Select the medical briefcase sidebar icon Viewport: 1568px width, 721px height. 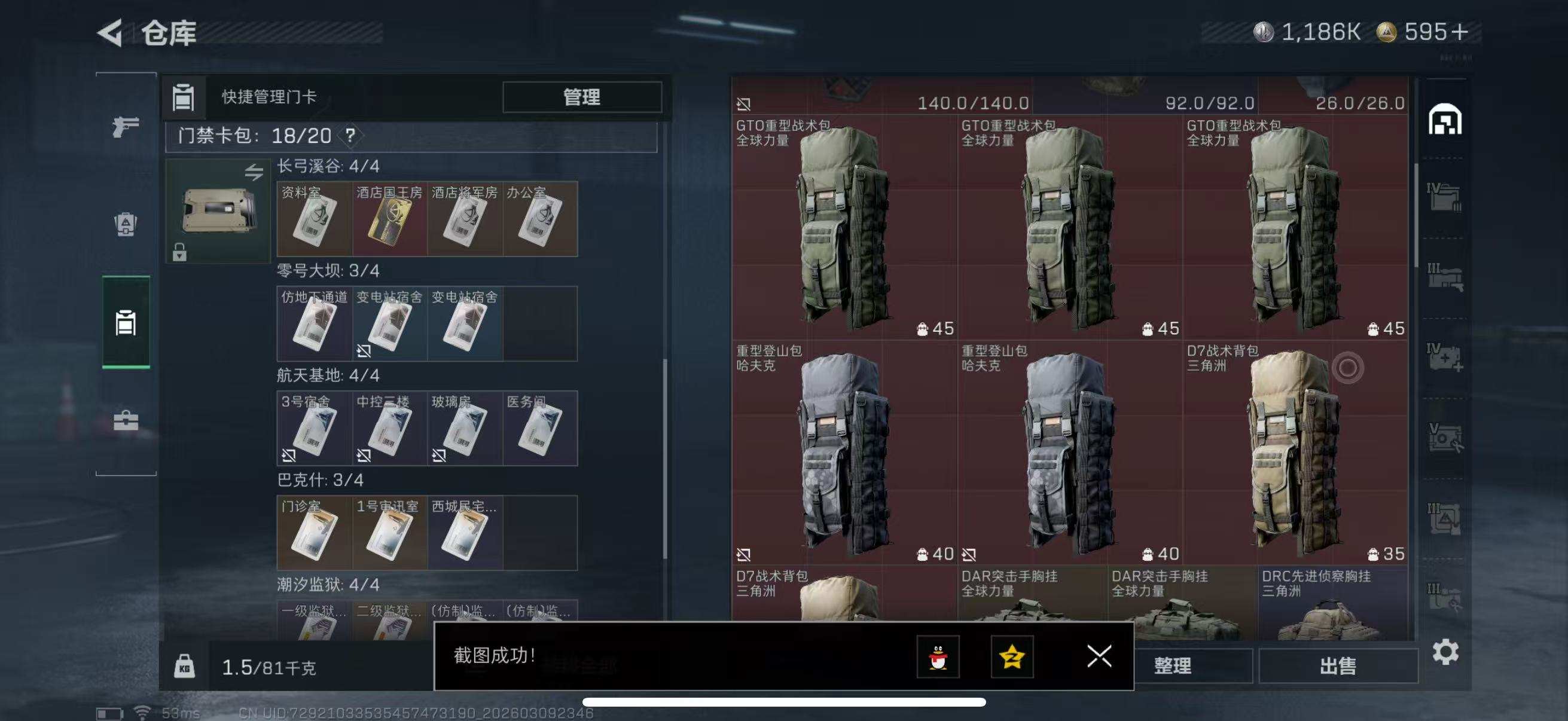pos(126,420)
